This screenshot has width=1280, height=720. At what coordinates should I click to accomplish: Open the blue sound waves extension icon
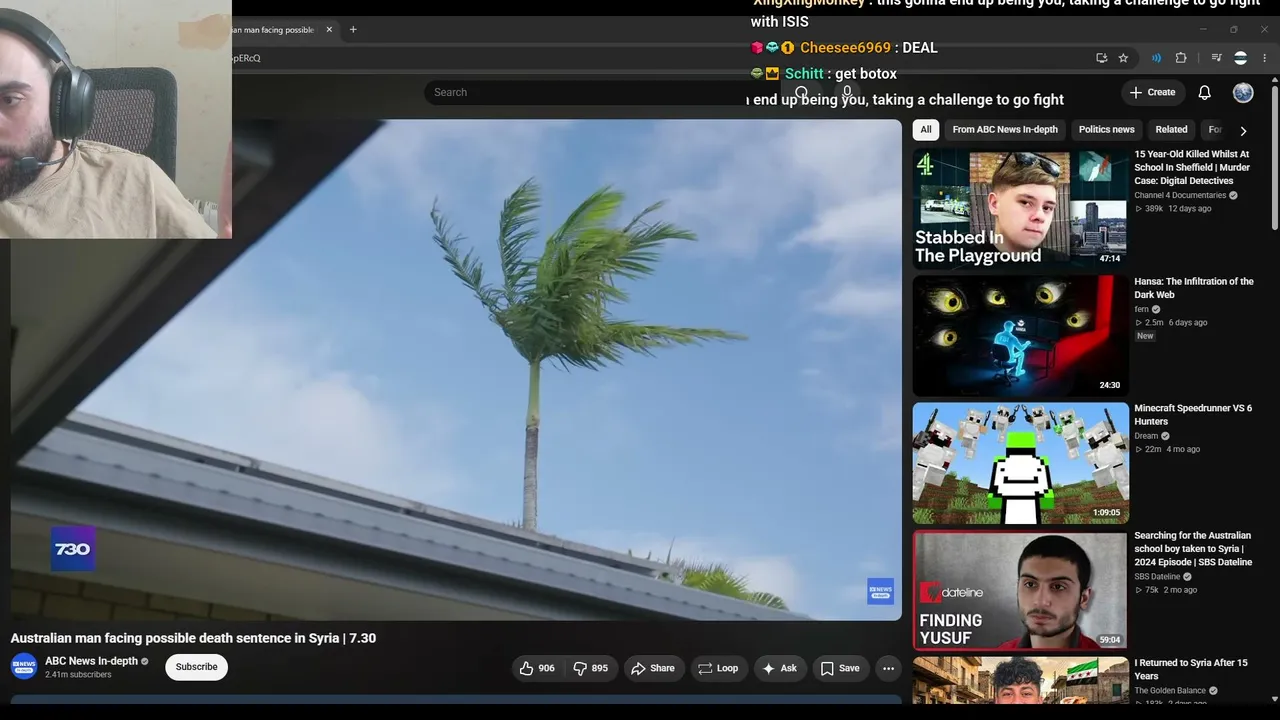point(1156,58)
